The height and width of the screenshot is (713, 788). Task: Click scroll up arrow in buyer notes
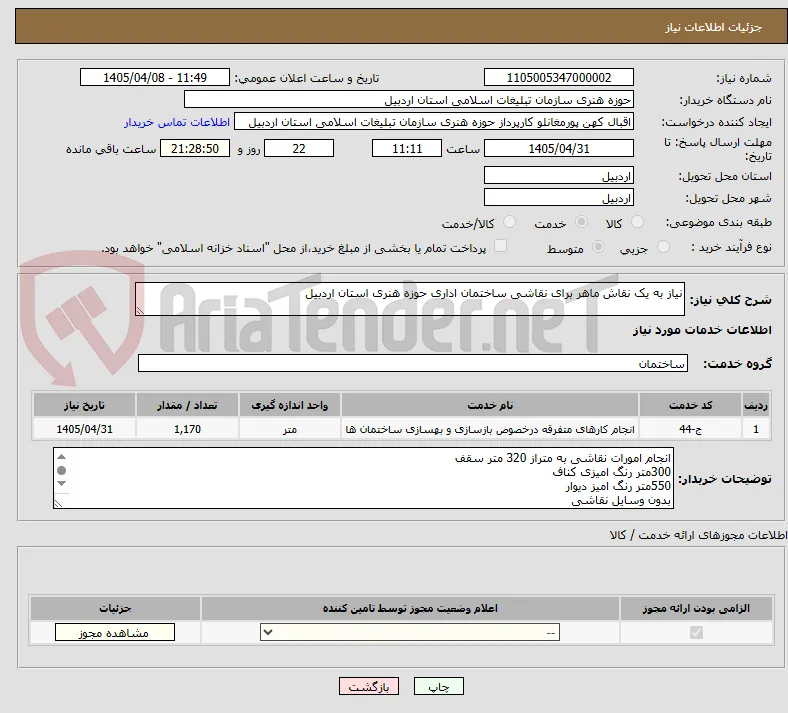62,457
